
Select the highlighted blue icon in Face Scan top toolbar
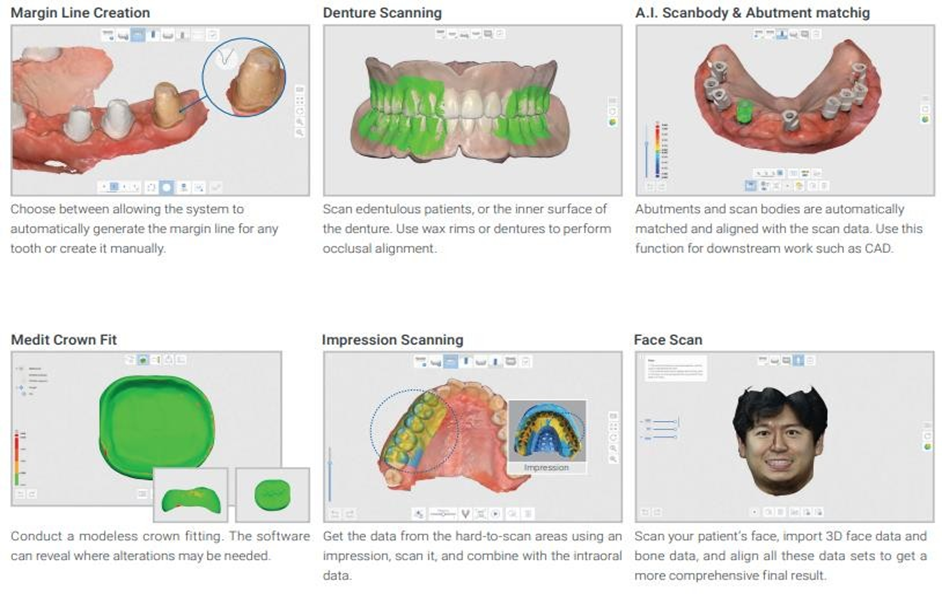click(798, 359)
